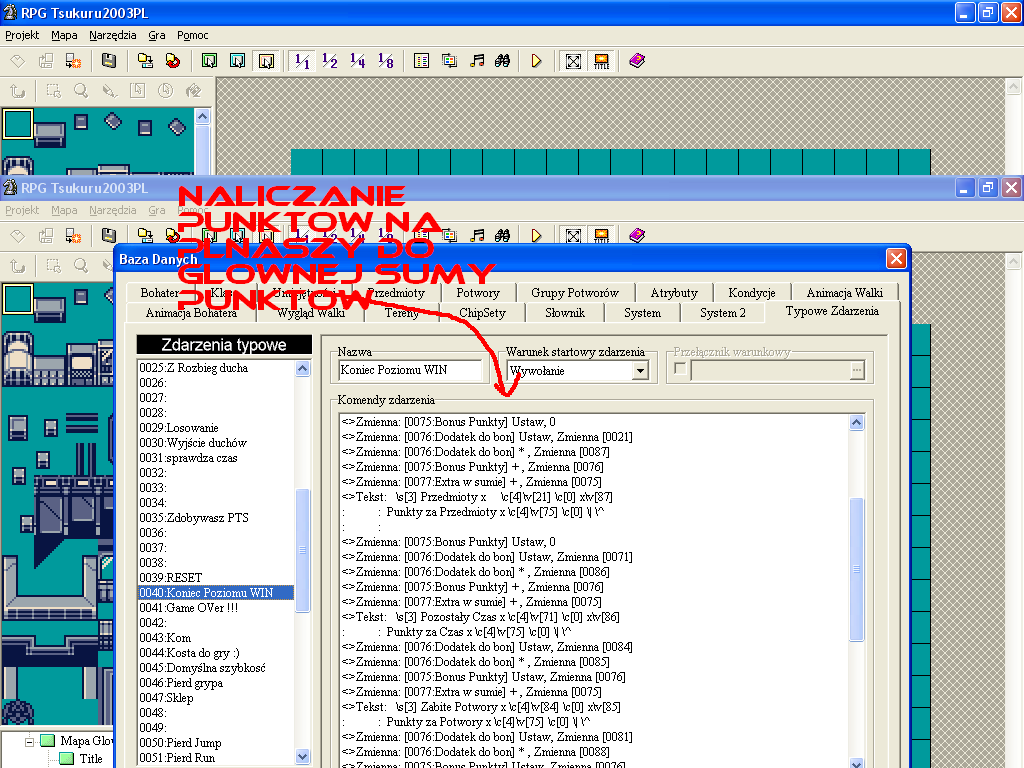Select the Title map in the tree

[91, 759]
